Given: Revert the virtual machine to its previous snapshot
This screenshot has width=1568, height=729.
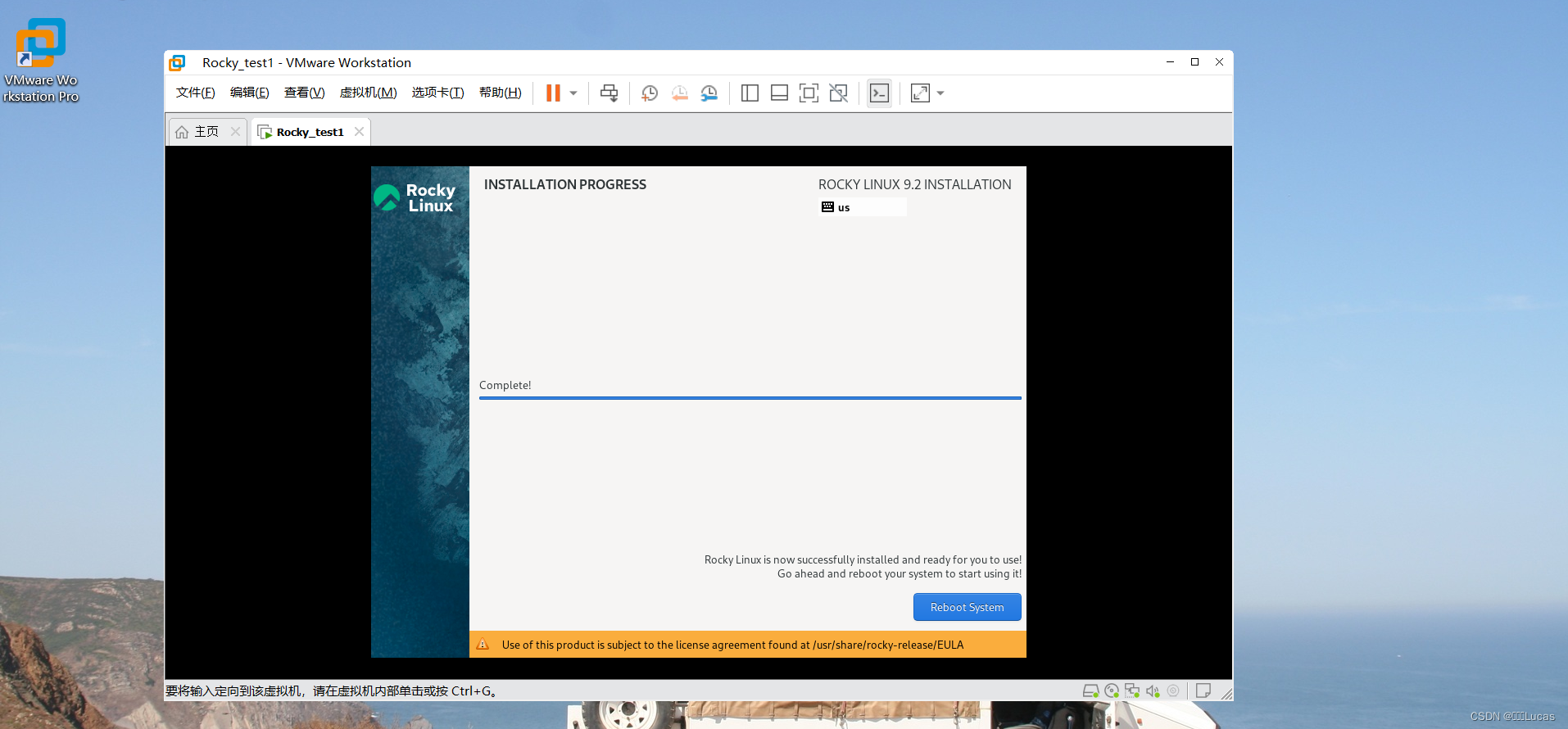Looking at the screenshot, I should (679, 93).
